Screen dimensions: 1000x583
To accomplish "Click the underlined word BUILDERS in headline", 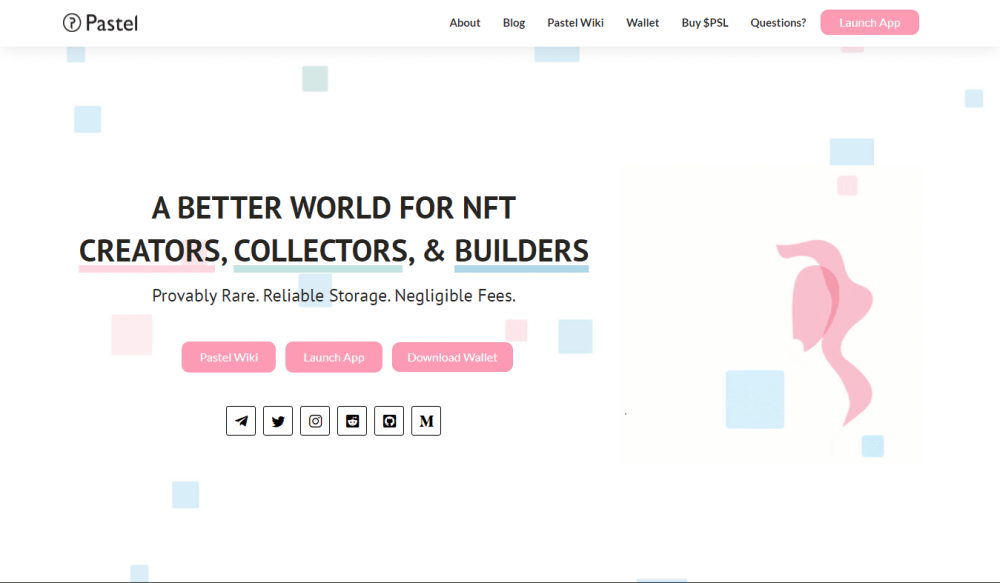I will 521,251.
